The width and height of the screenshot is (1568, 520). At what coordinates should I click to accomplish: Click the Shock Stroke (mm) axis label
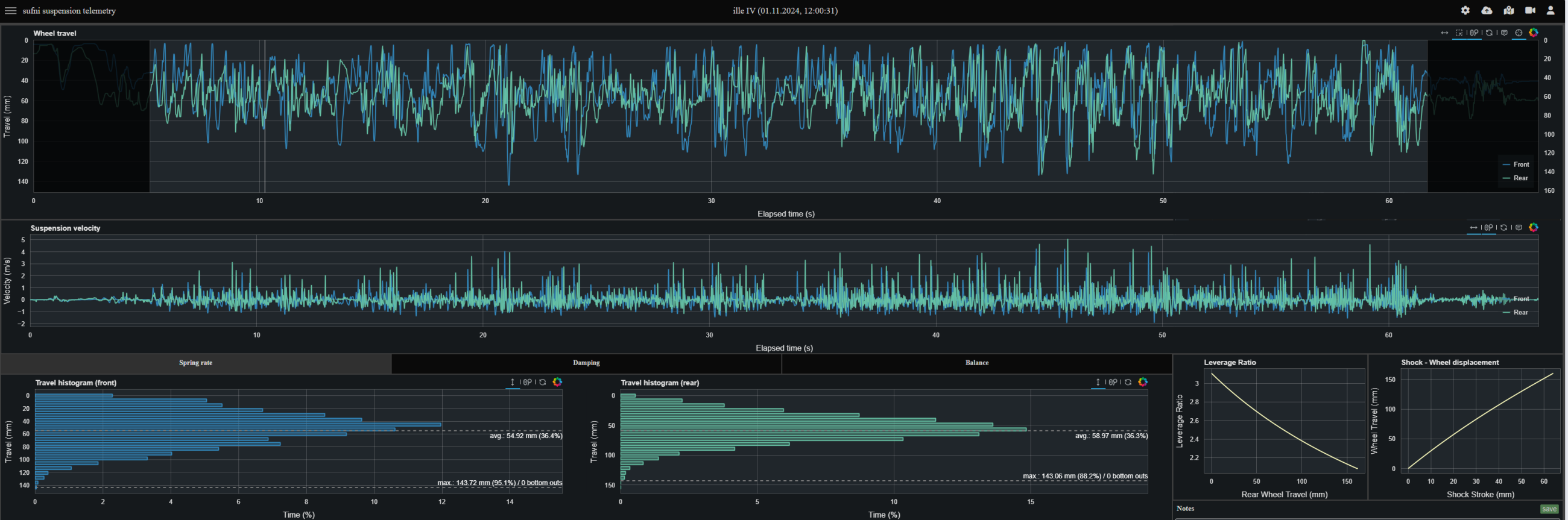[1481, 495]
